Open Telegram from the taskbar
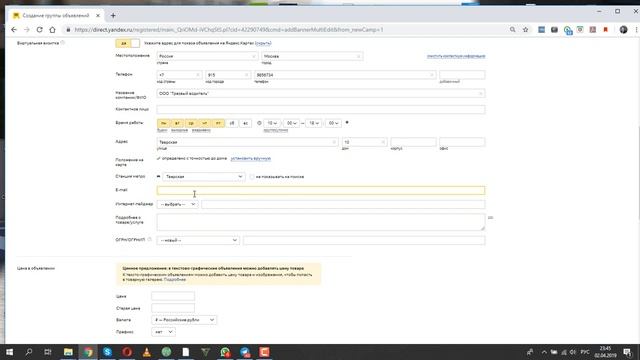The width and height of the screenshot is (640, 360). tap(245, 352)
